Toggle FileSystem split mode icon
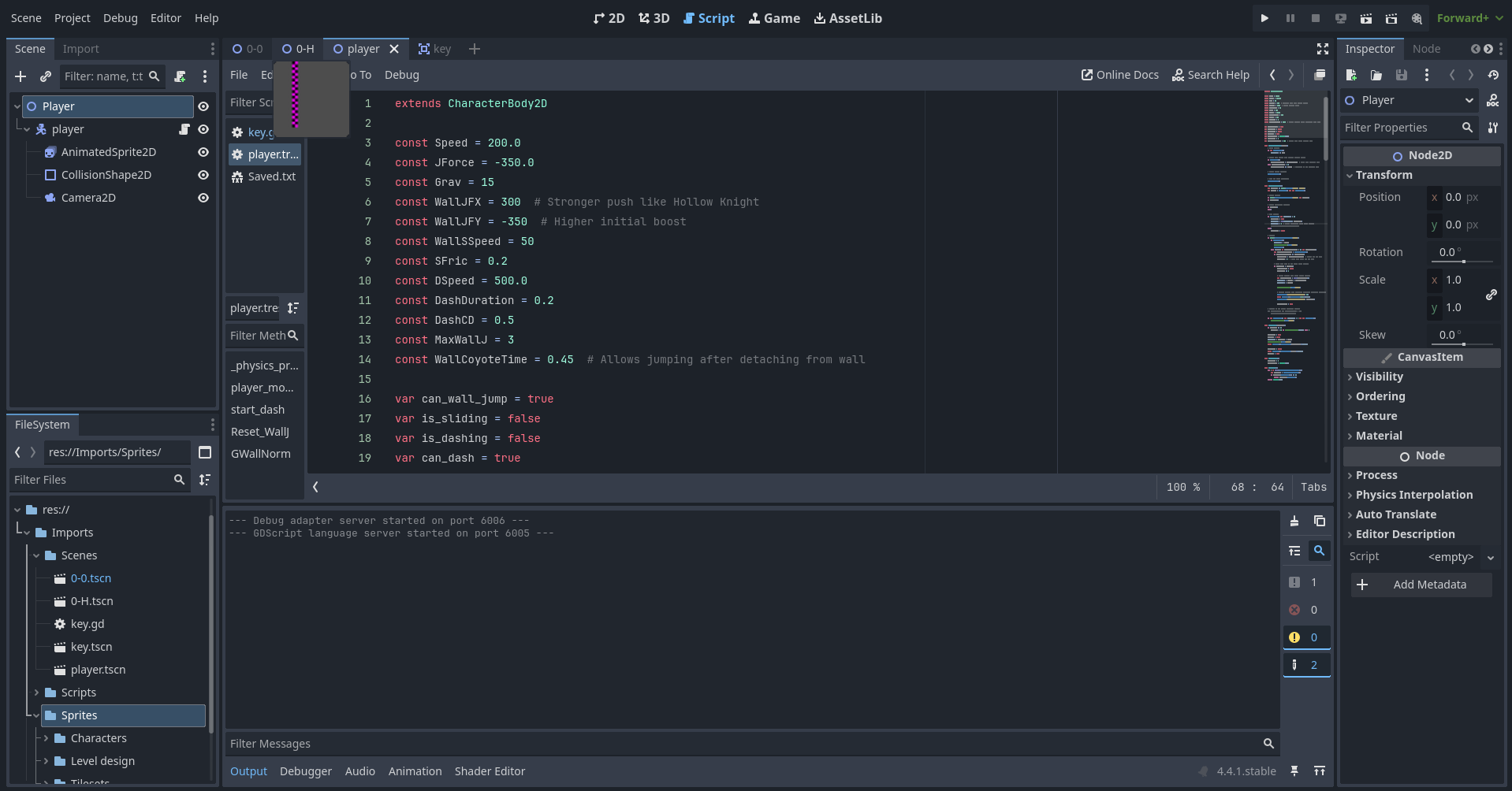Viewport: 1512px width, 791px height. click(x=205, y=452)
